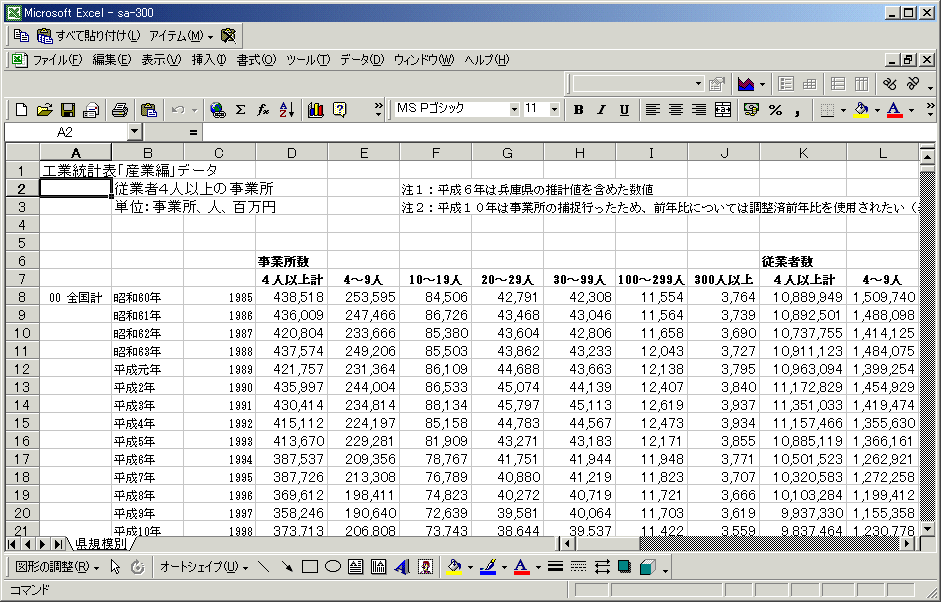Click into the formula bar input
The height and width of the screenshot is (602, 941).
coord(568,132)
